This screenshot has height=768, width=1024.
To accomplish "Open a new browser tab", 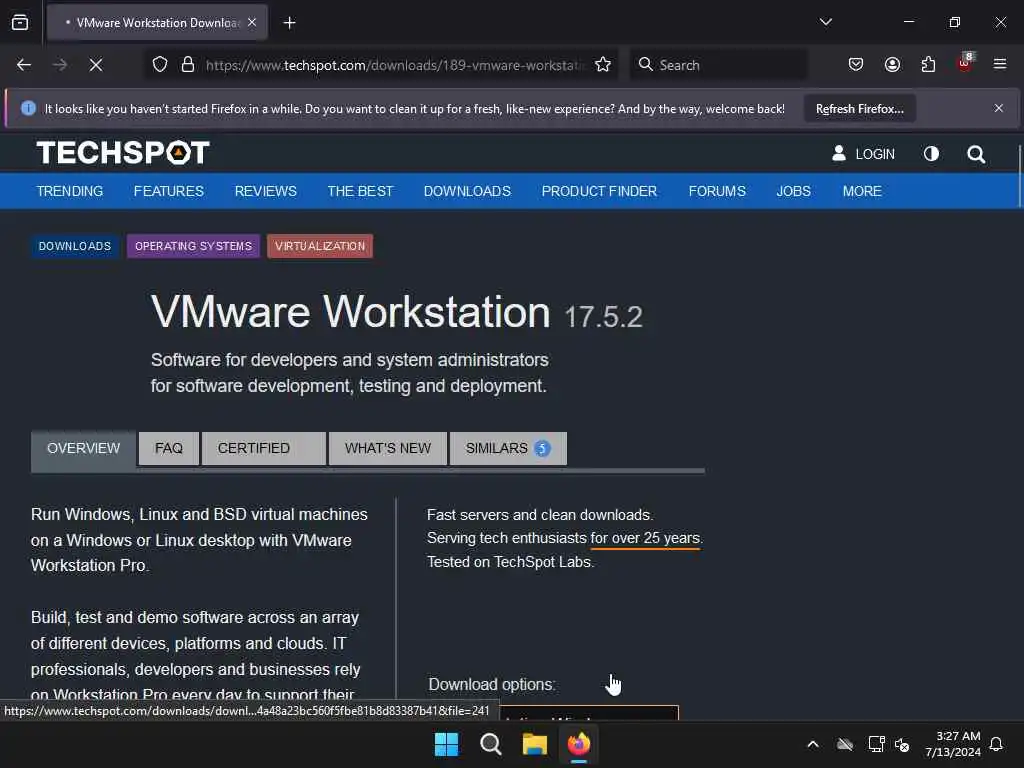I will (x=289, y=23).
